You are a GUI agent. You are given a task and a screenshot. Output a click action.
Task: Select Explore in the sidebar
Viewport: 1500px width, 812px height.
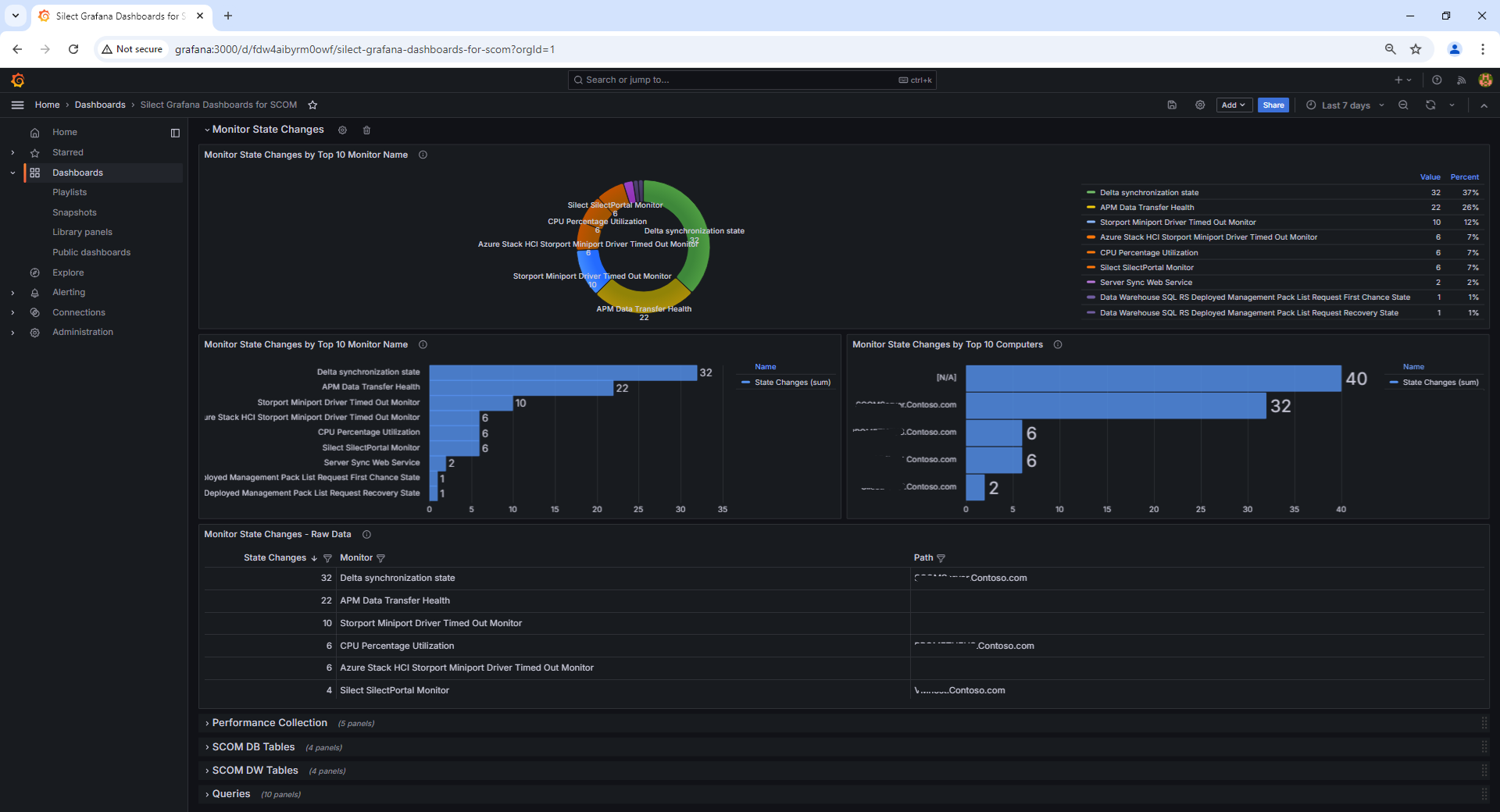pyautogui.click(x=68, y=272)
